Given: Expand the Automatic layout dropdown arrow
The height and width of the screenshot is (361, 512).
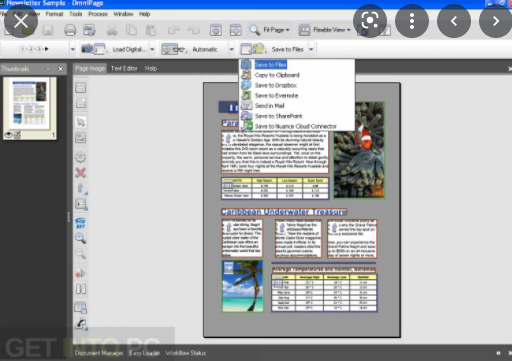Looking at the screenshot, I should coord(231,49).
